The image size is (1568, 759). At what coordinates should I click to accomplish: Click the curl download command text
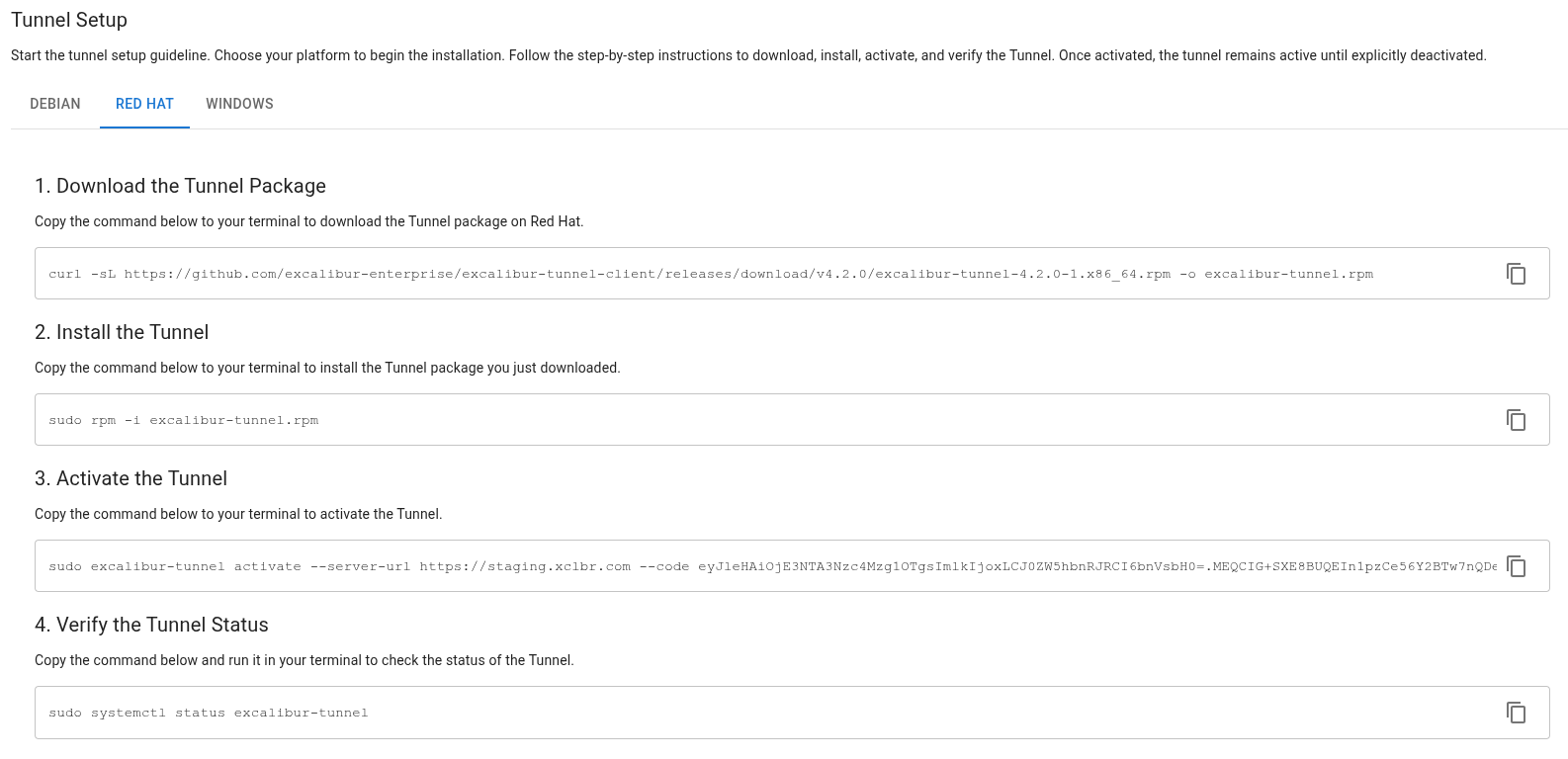point(710,274)
